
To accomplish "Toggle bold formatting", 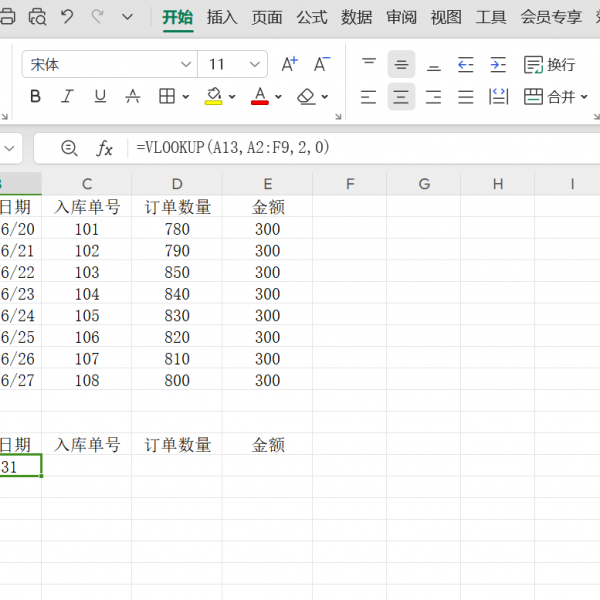I will pyautogui.click(x=36, y=97).
